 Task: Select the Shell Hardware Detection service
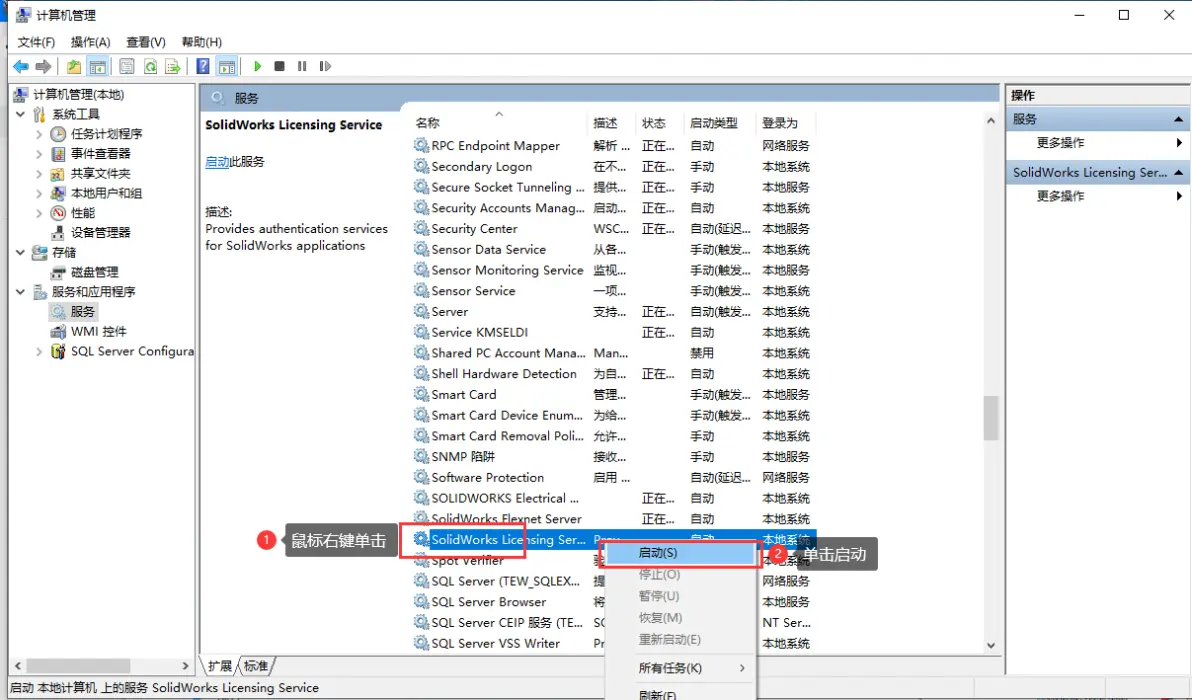[x=612, y=374]
